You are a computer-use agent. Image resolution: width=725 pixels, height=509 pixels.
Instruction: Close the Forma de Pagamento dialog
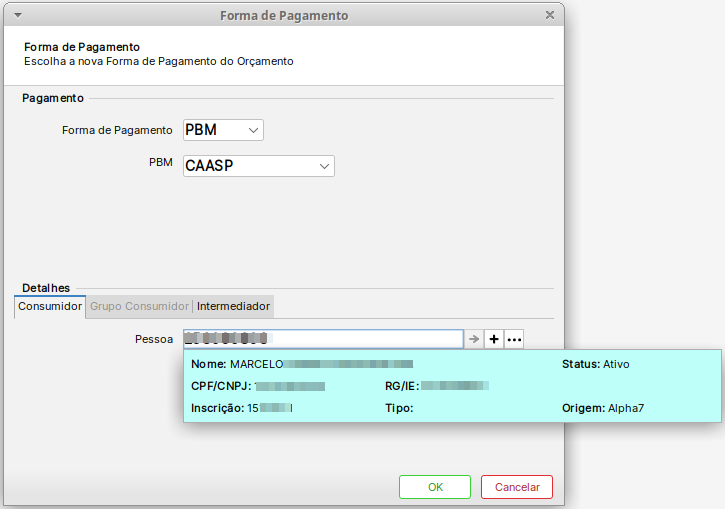(549, 16)
